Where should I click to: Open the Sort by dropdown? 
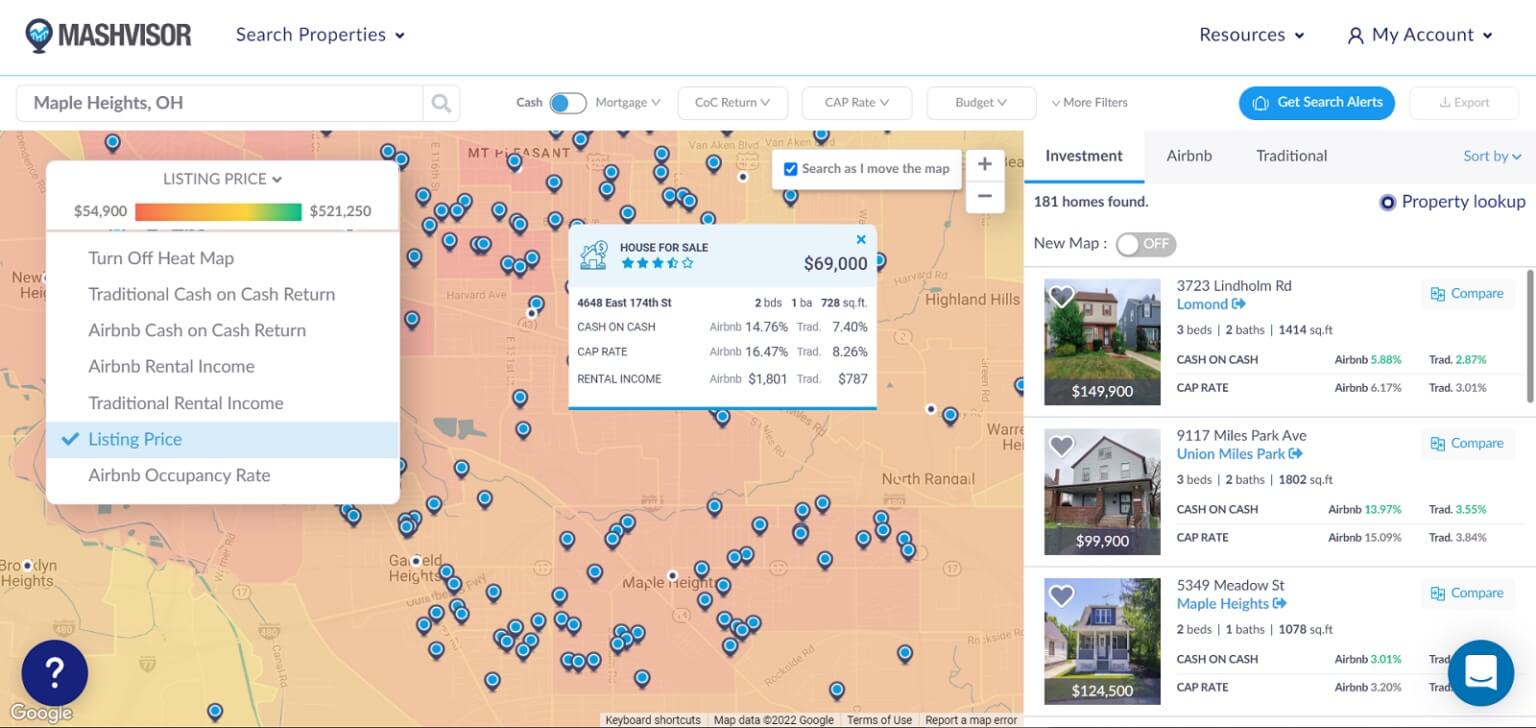[x=1491, y=156]
